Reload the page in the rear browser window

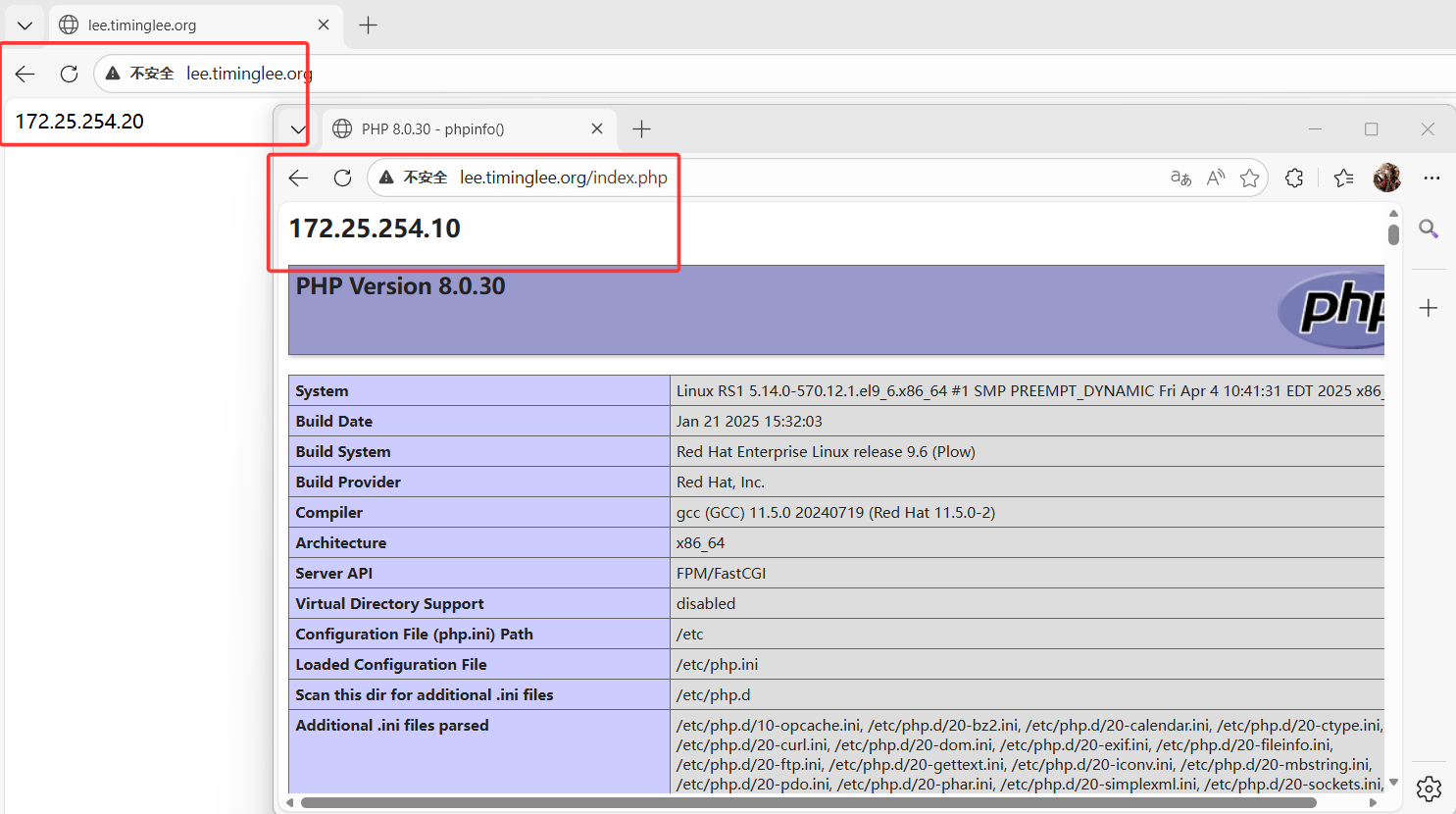point(69,74)
